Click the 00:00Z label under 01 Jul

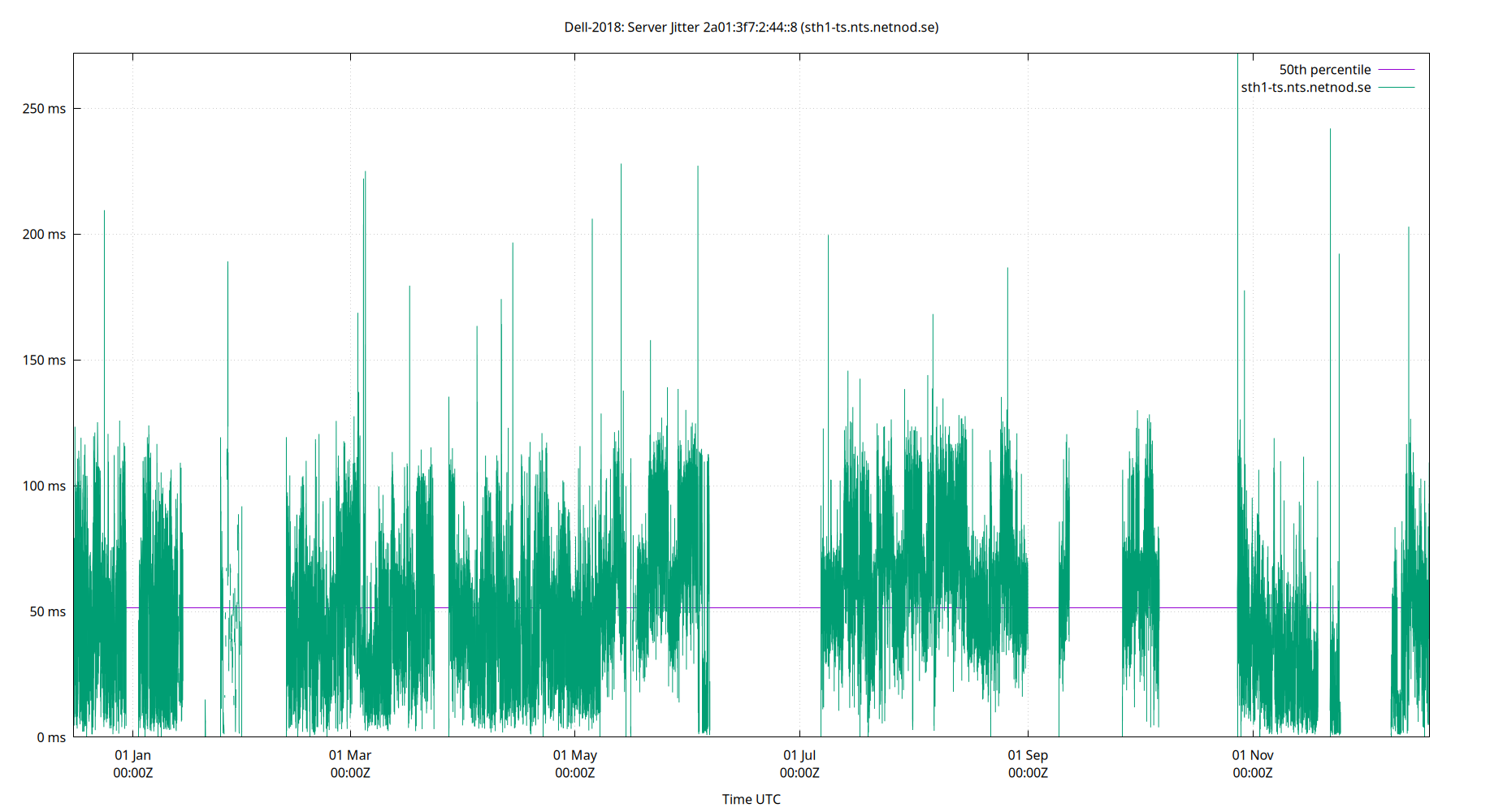pyautogui.click(x=800, y=773)
